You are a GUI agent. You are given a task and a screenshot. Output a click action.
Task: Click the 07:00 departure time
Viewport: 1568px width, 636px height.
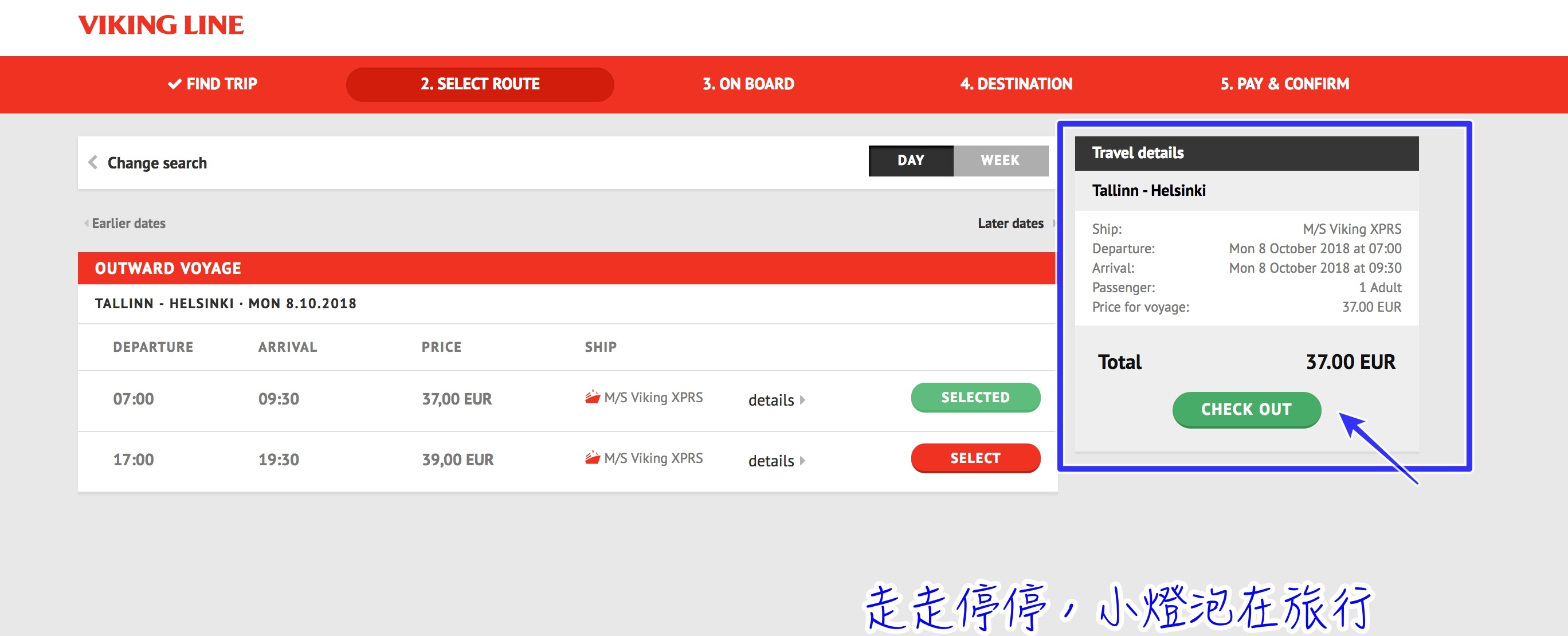[x=134, y=399]
